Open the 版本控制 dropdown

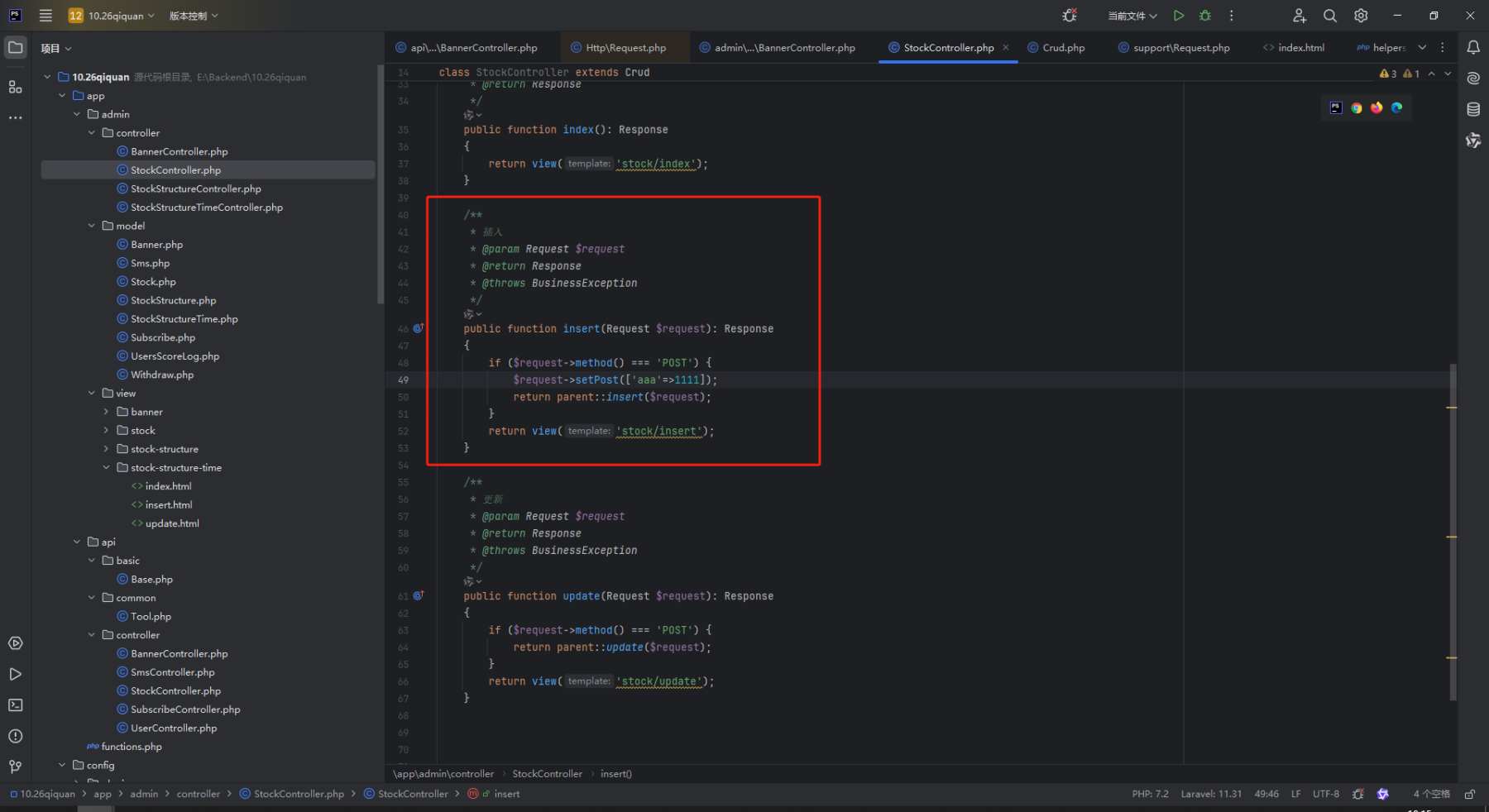pyautogui.click(x=194, y=16)
